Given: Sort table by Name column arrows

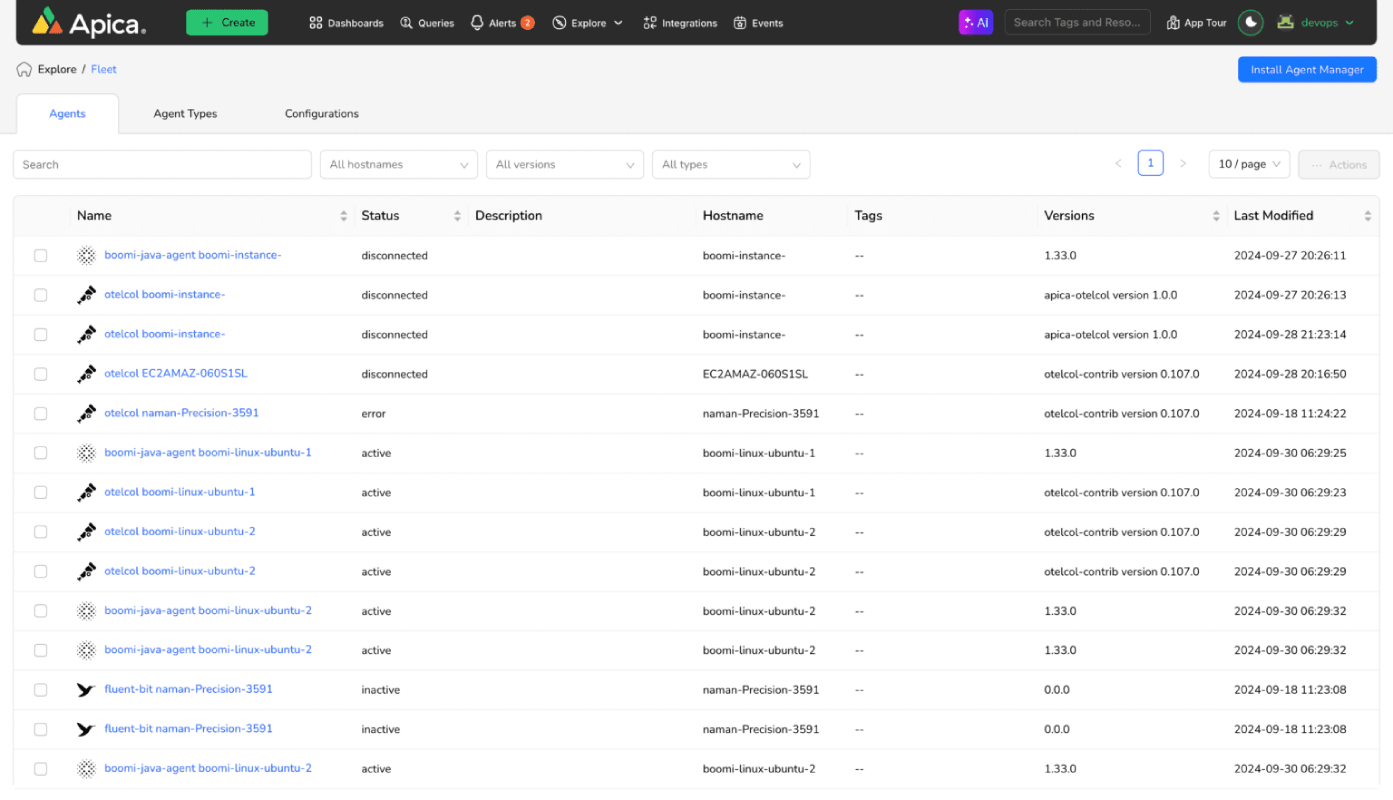Looking at the screenshot, I should click(x=343, y=216).
